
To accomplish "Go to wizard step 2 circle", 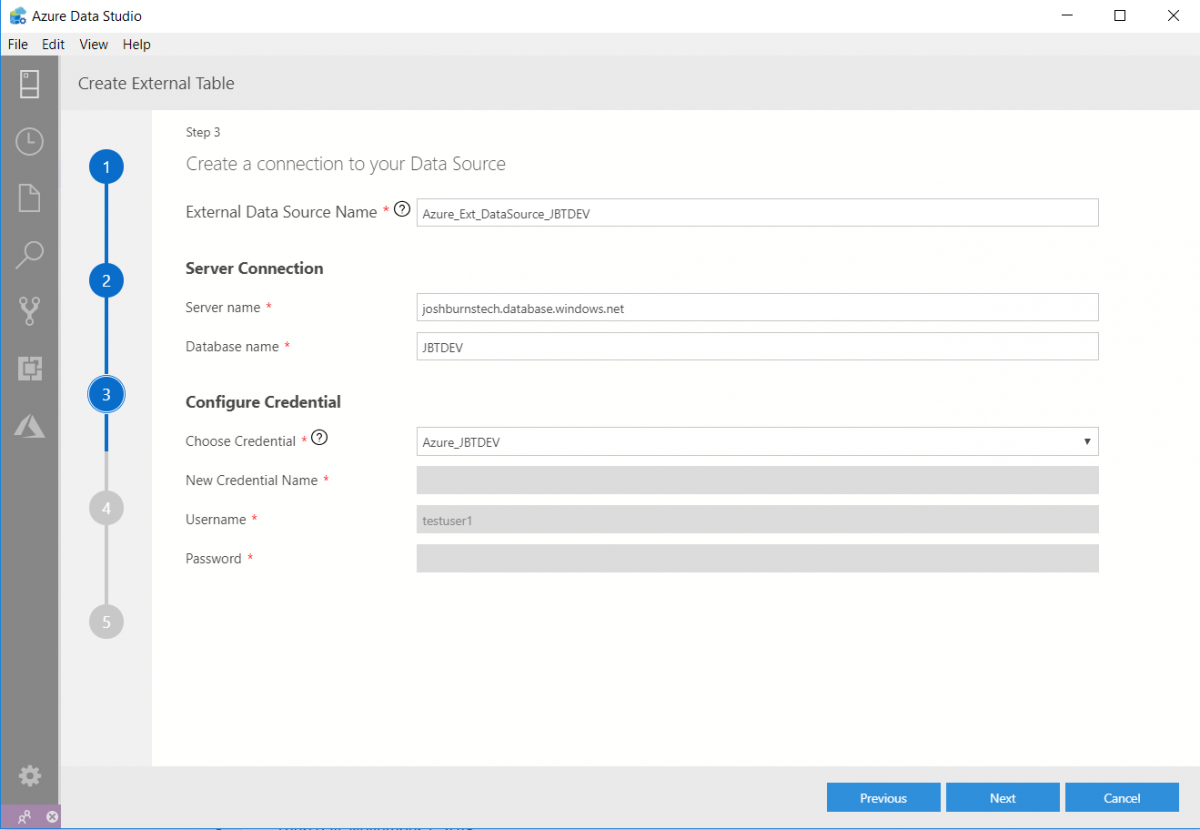I will [106, 281].
